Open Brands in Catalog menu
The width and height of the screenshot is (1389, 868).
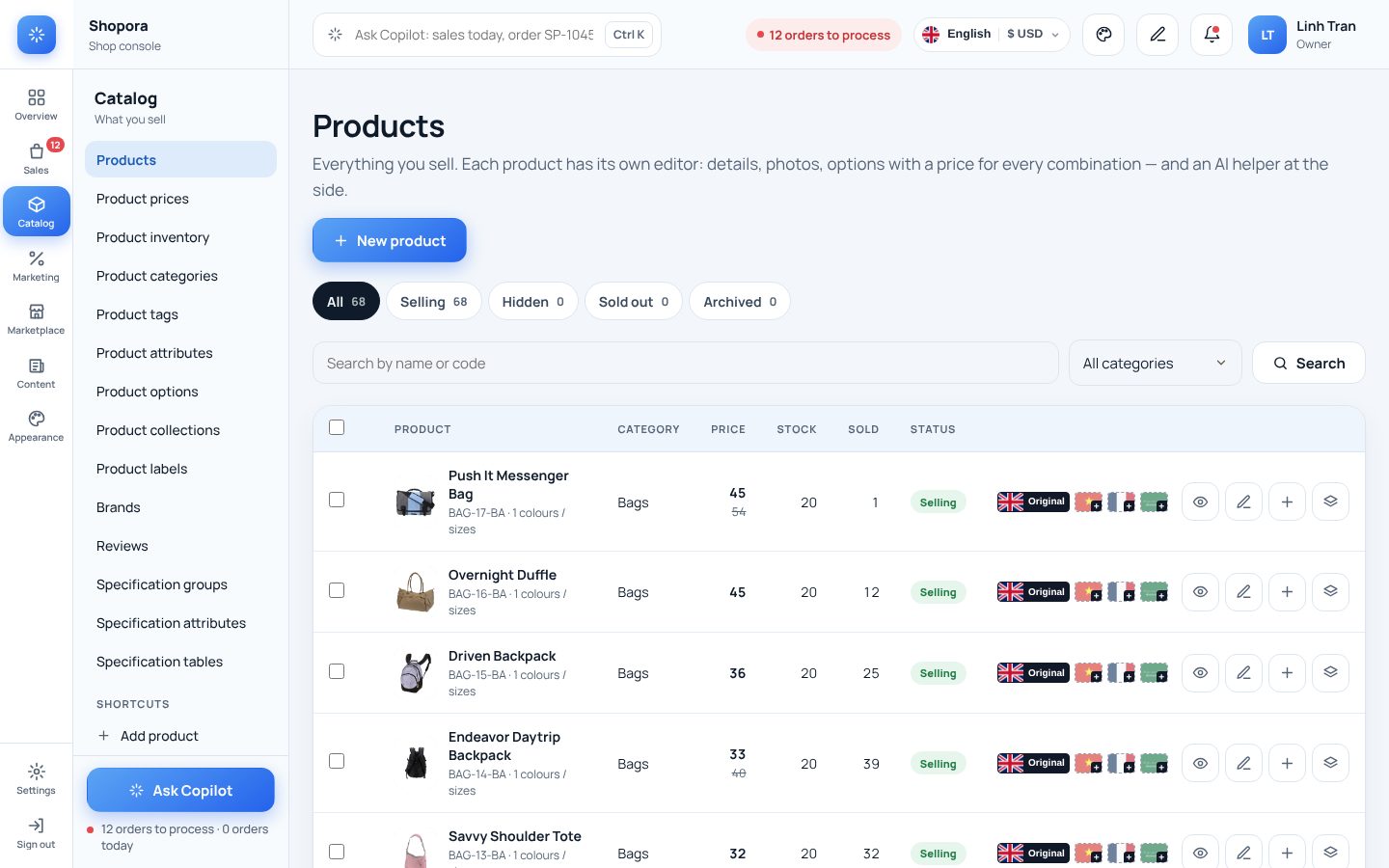click(x=180, y=507)
